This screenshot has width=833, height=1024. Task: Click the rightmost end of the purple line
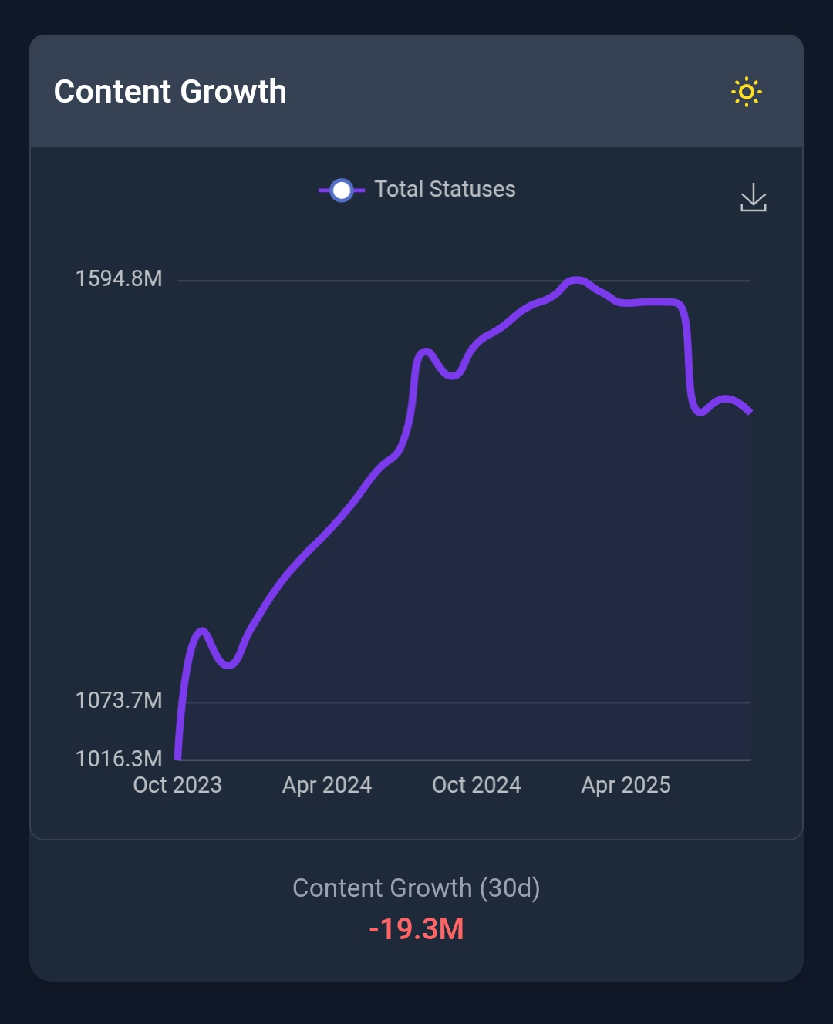[x=749, y=410]
